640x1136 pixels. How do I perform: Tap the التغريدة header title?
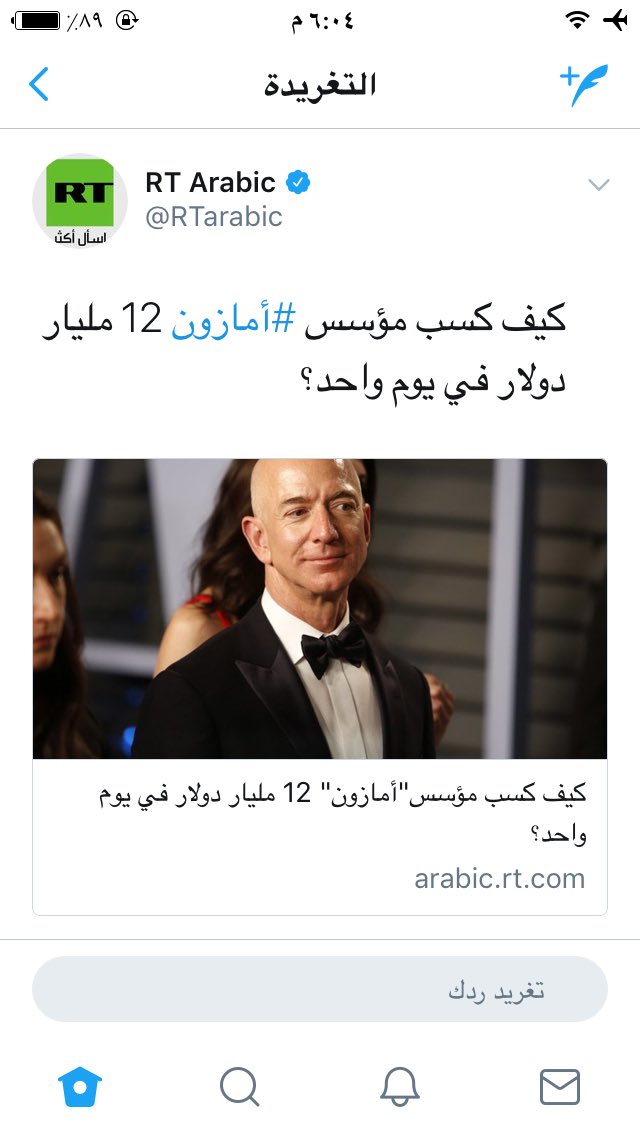point(320,85)
